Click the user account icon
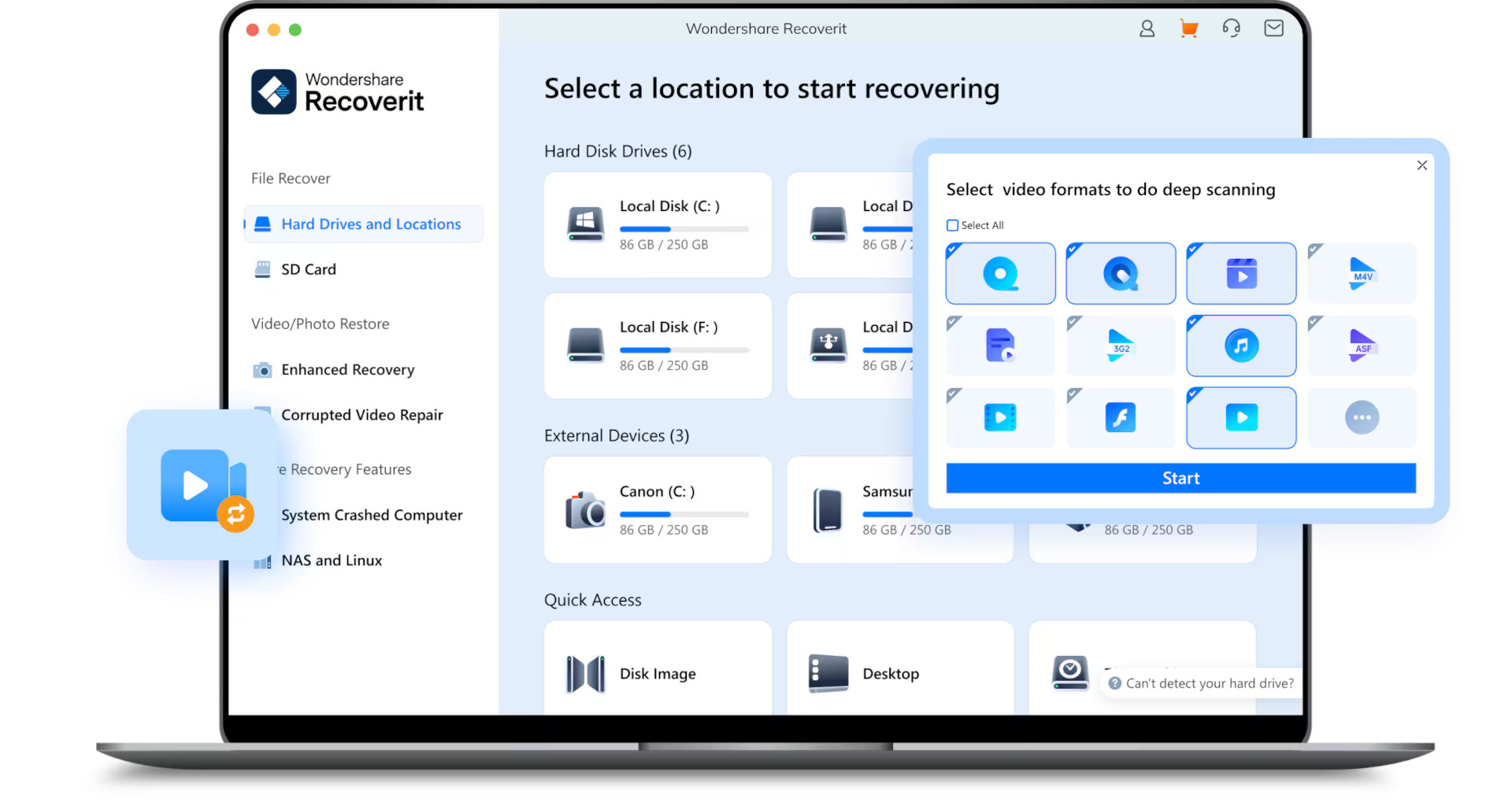This screenshot has width=1512, height=803. click(x=1147, y=28)
